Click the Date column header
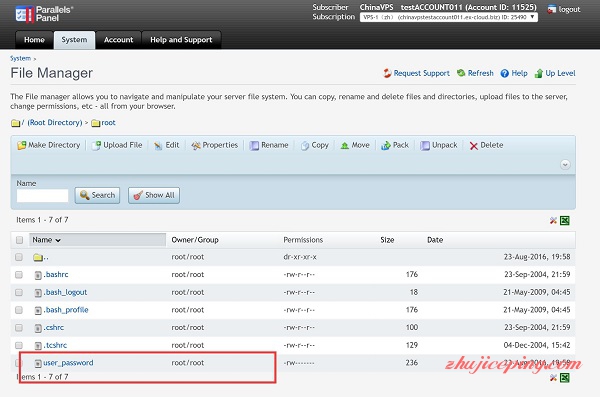600x397 pixels. click(435, 240)
